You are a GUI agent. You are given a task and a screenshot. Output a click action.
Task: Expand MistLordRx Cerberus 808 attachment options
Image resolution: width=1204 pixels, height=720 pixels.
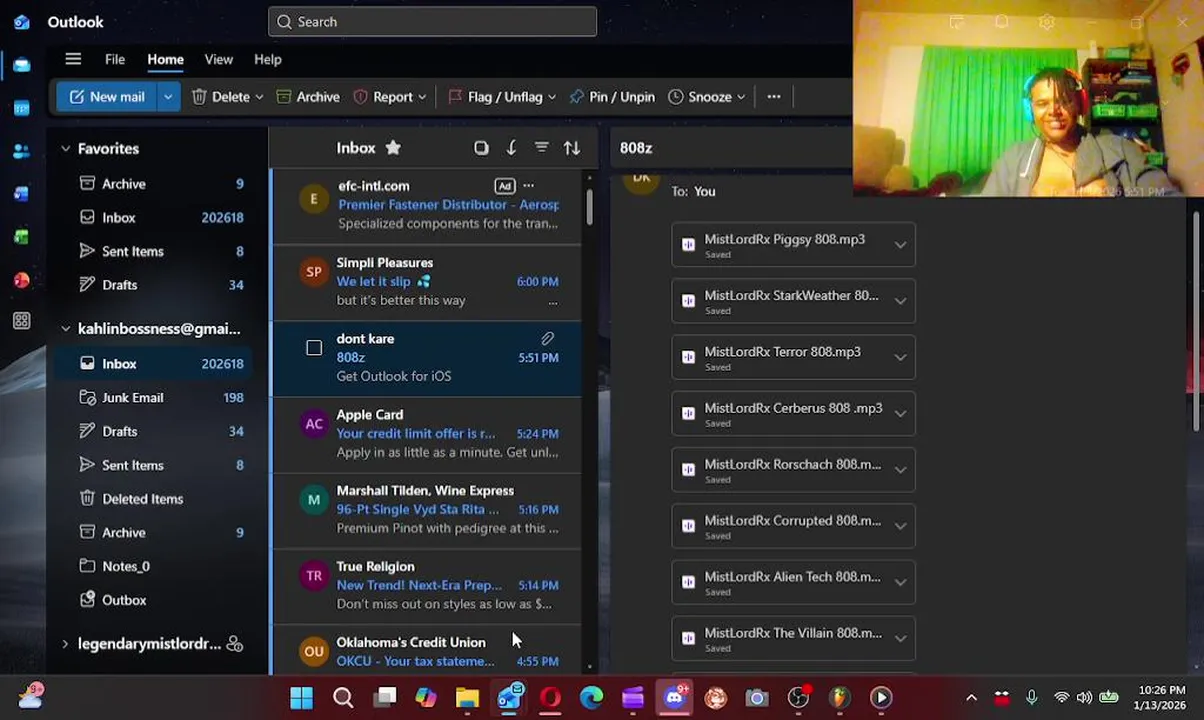900,414
